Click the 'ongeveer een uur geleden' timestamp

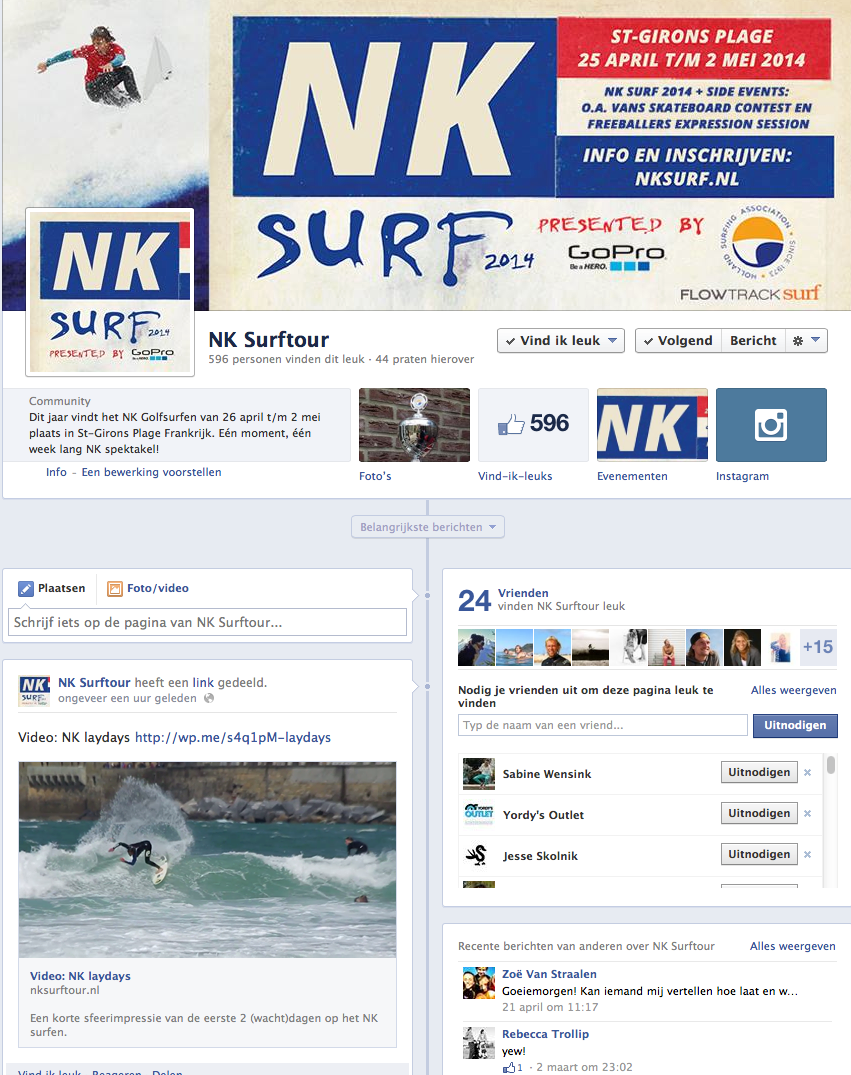point(127,699)
